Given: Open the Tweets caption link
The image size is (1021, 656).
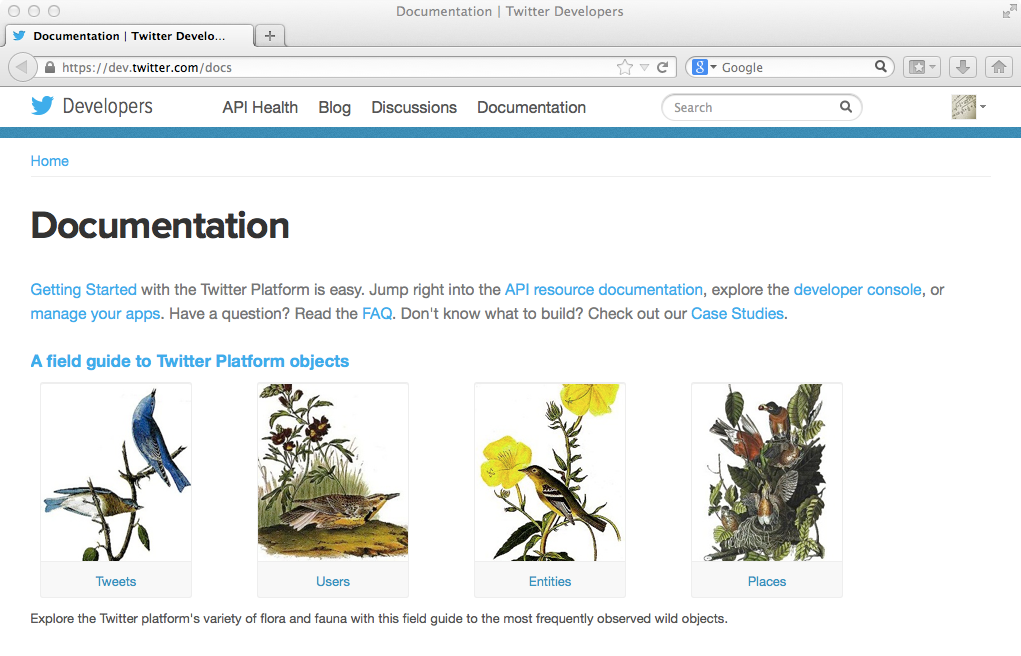Looking at the screenshot, I should pos(116,582).
